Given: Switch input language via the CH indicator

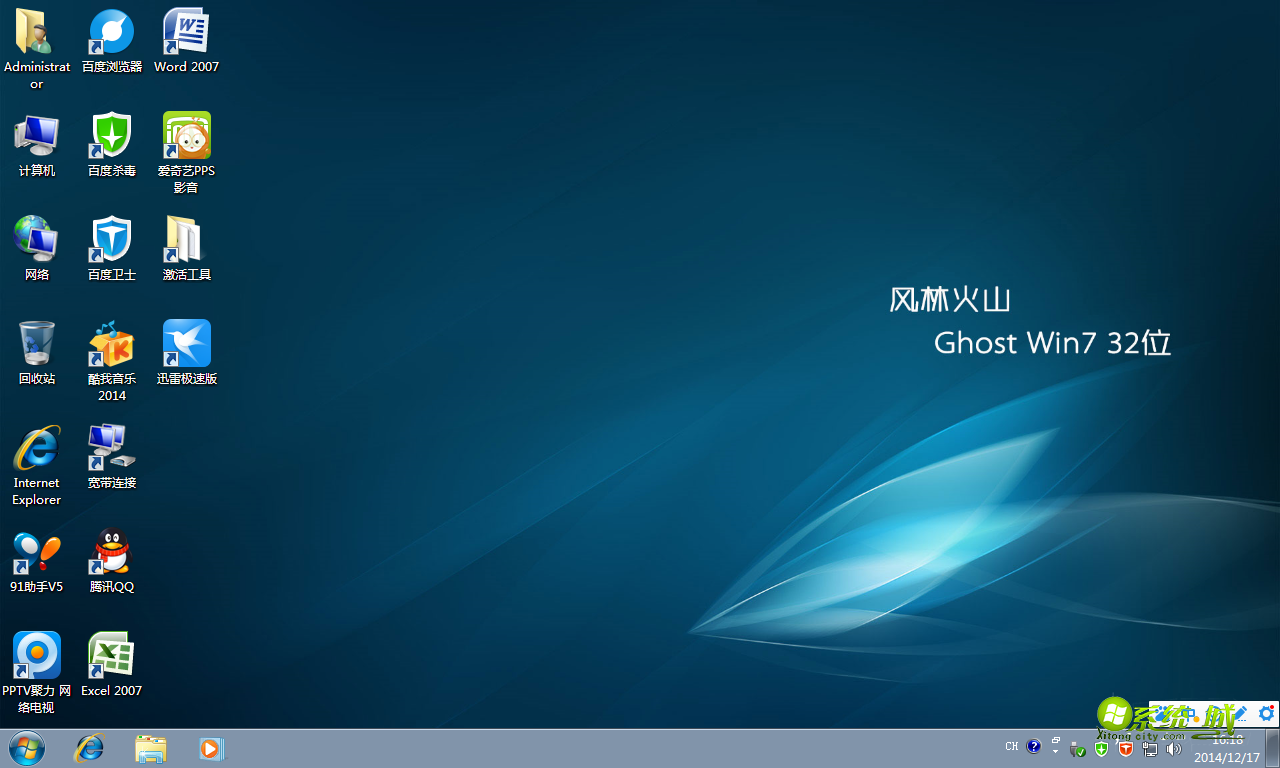Looking at the screenshot, I should (x=1011, y=746).
